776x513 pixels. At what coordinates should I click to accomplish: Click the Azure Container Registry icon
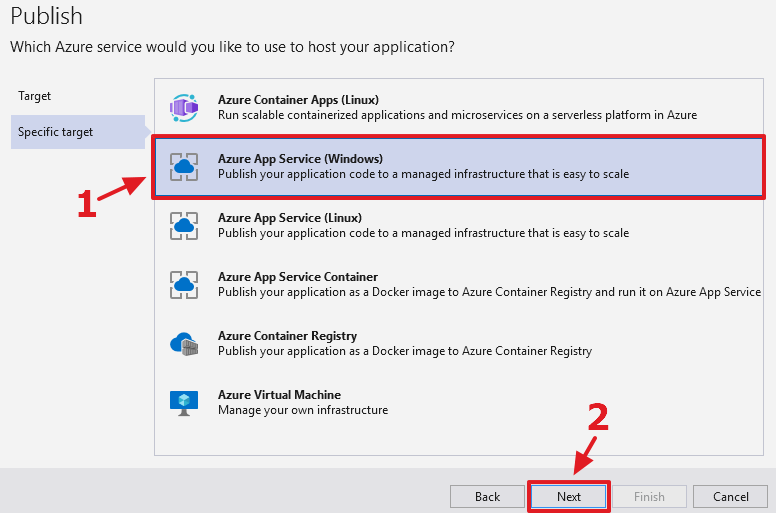pos(184,343)
